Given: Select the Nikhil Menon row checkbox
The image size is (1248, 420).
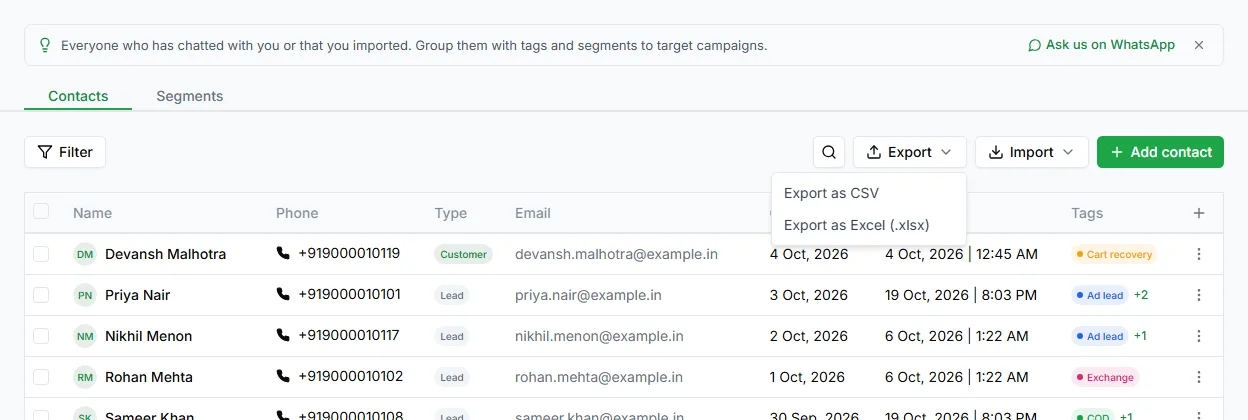Looking at the screenshot, I should [41, 336].
